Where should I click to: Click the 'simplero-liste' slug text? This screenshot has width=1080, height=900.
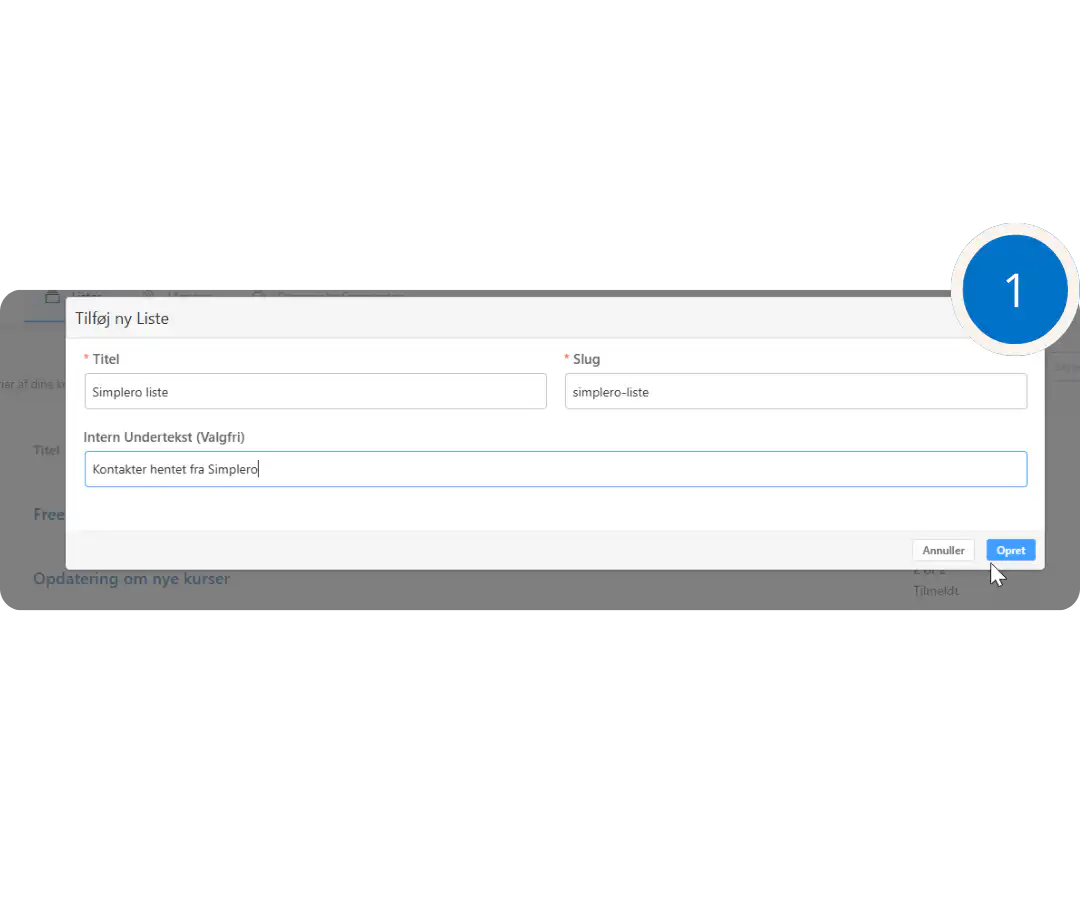pyautogui.click(x=610, y=392)
